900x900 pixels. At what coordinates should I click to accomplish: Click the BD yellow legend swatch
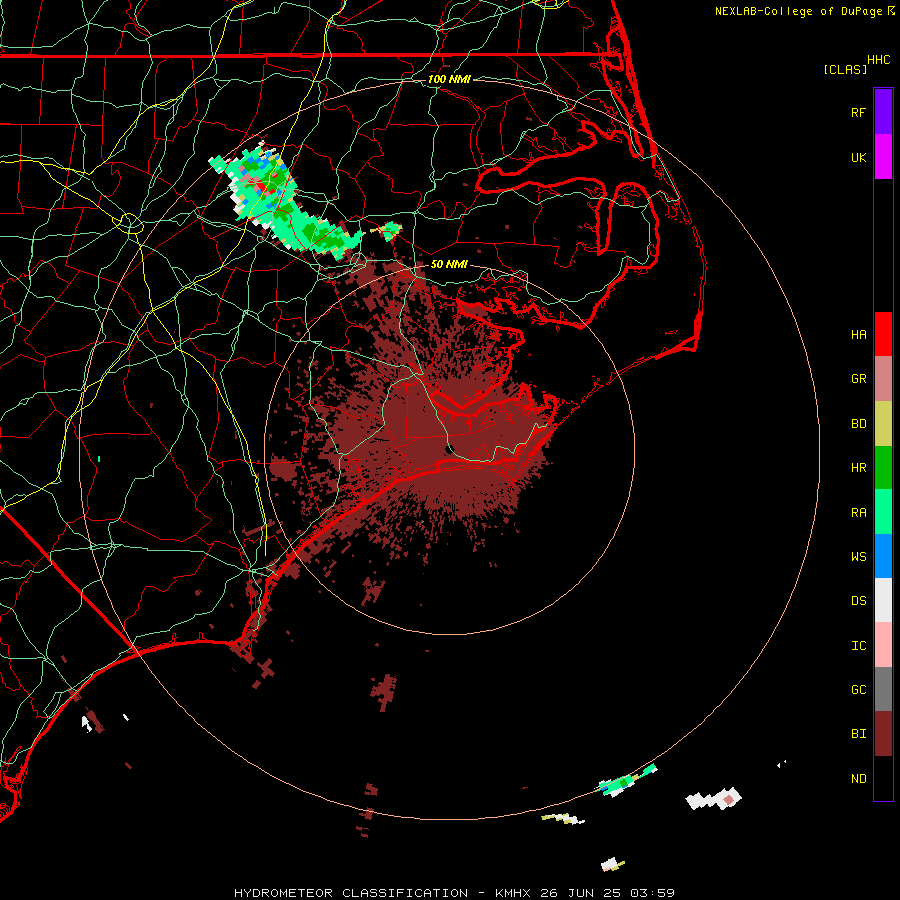click(883, 423)
